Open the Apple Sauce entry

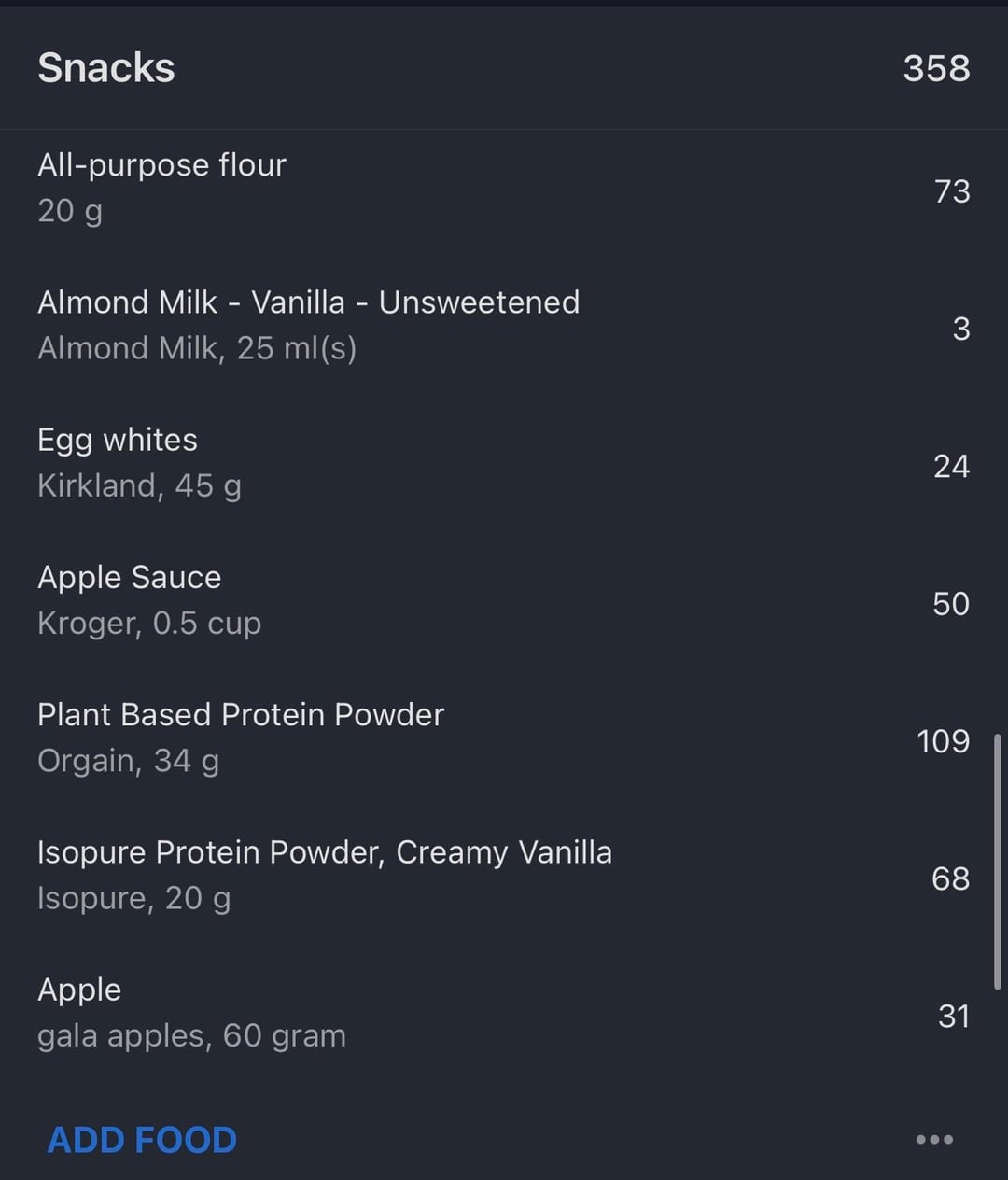(129, 577)
